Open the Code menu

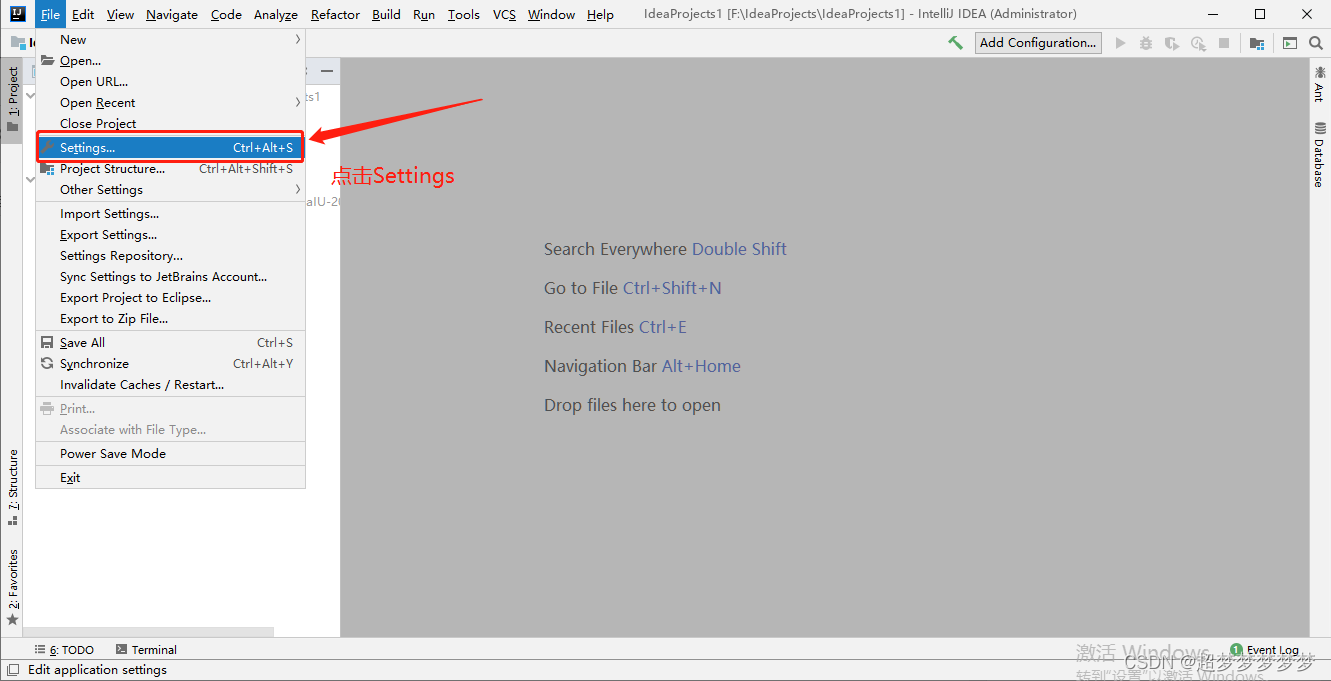point(226,14)
